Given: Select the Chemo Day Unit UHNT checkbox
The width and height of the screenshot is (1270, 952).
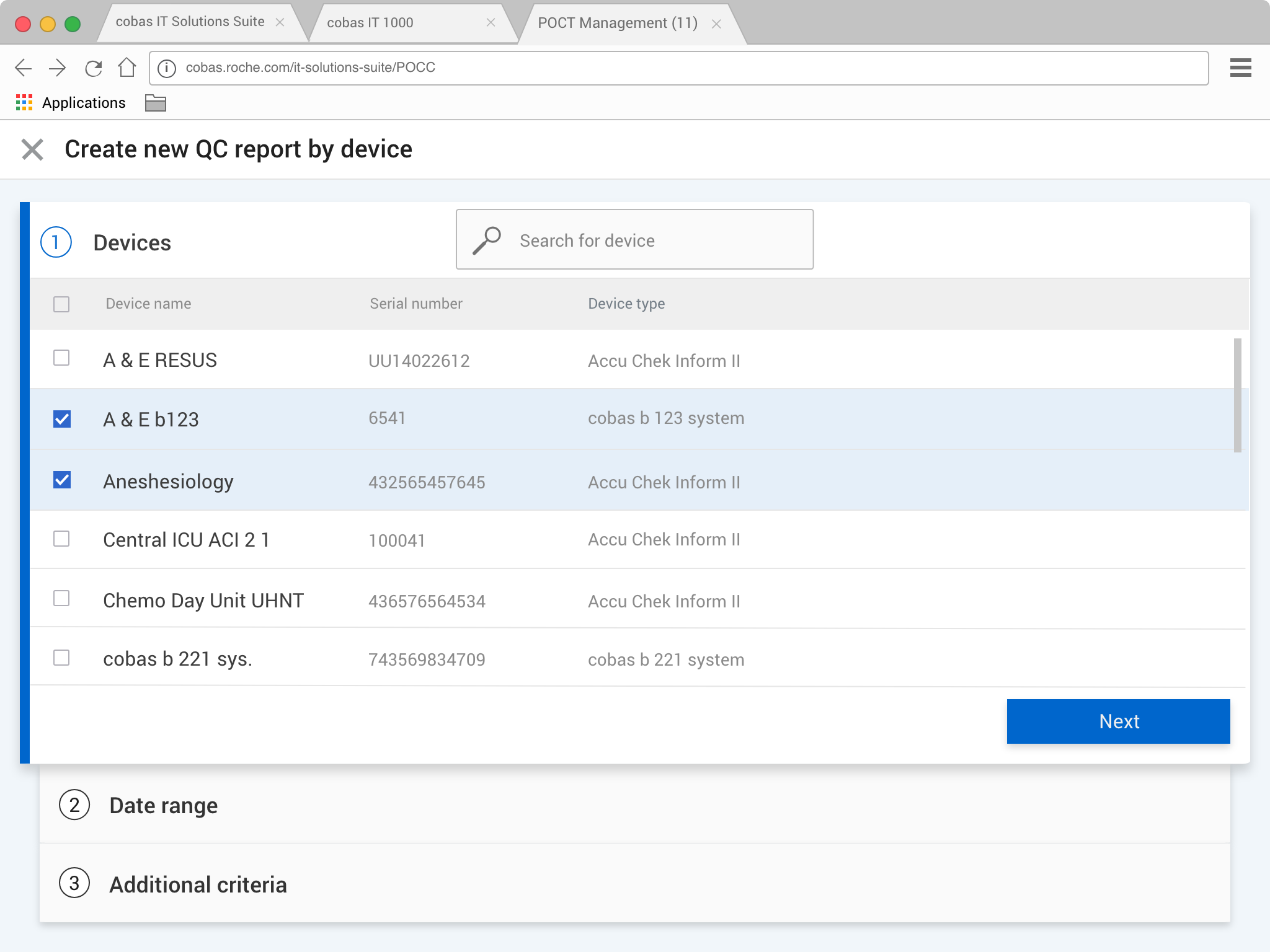Looking at the screenshot, I should pyautogui.click(x=61, y=599).
